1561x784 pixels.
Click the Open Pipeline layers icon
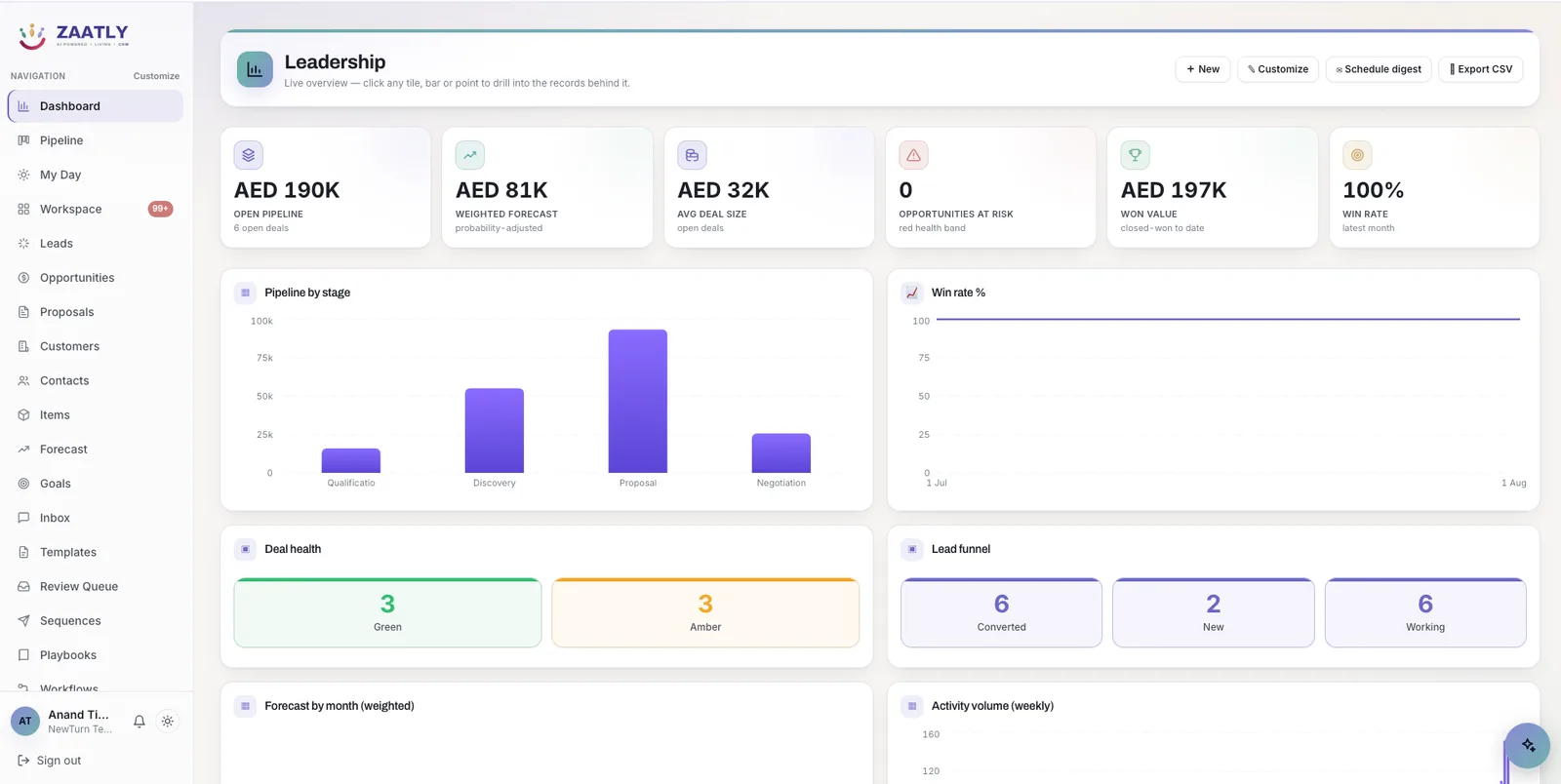tap(249, 155)
